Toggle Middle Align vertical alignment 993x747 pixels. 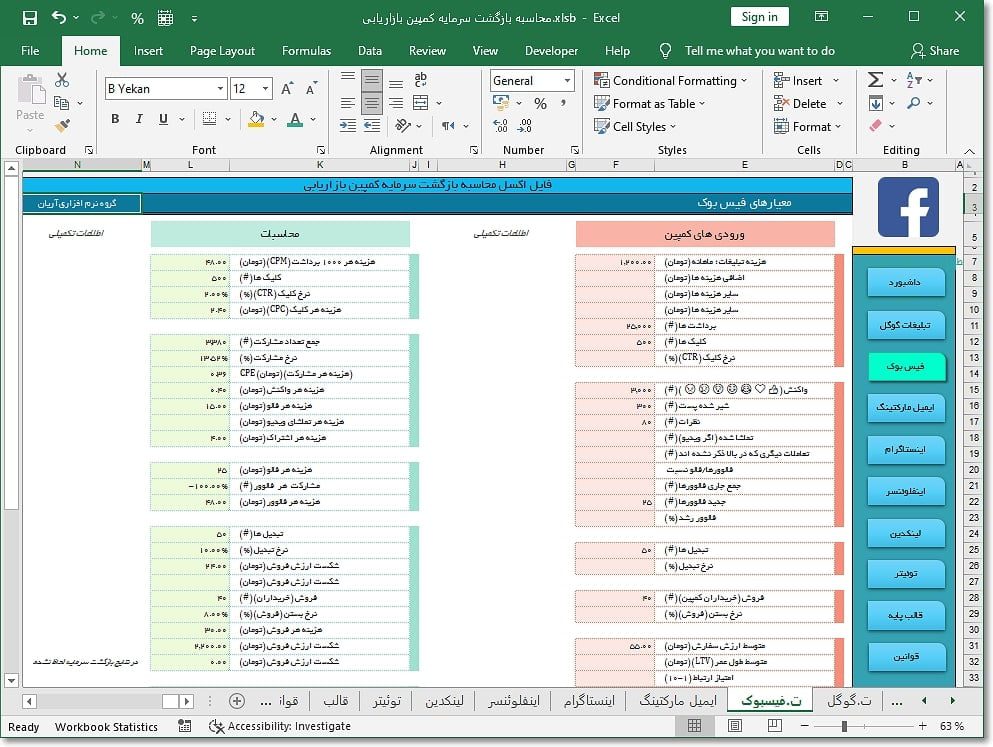[x=372, y=80]
